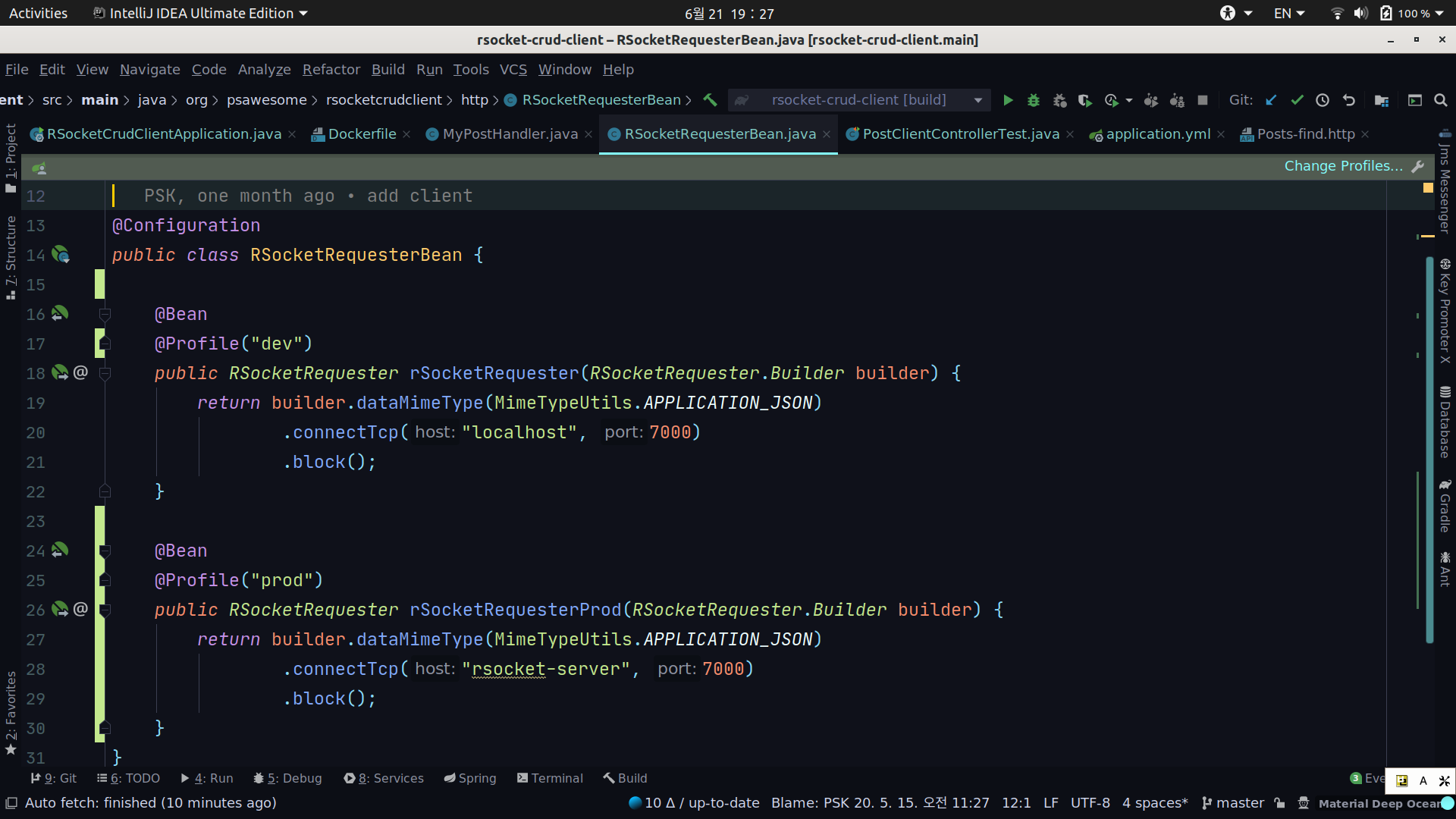Open Search Everywhere magnifier icon
This screenshot has width=1456, height=819.
click(x=1441, y=100)
